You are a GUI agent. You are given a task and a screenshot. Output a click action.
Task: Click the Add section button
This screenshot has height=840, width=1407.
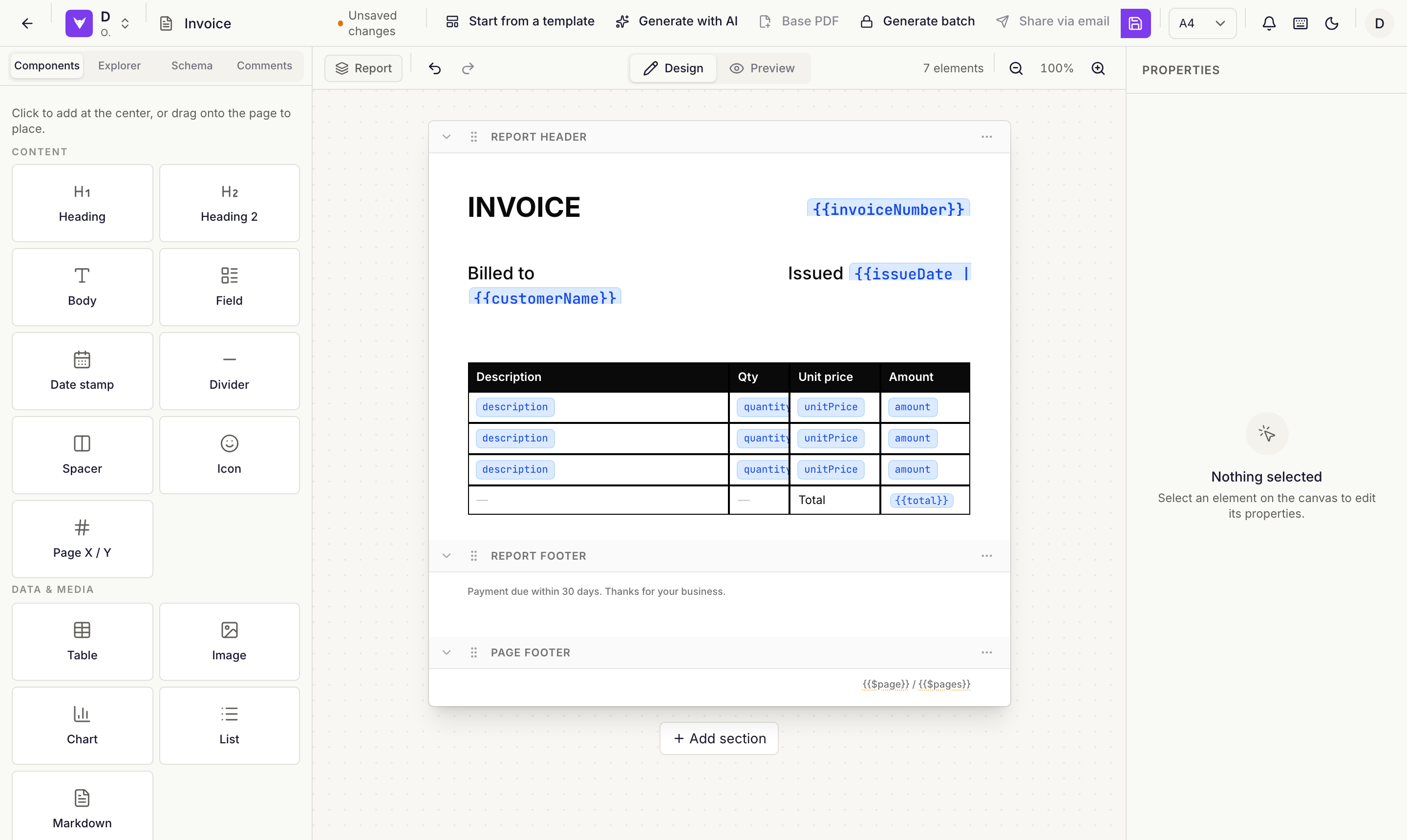tap(719, 739)
